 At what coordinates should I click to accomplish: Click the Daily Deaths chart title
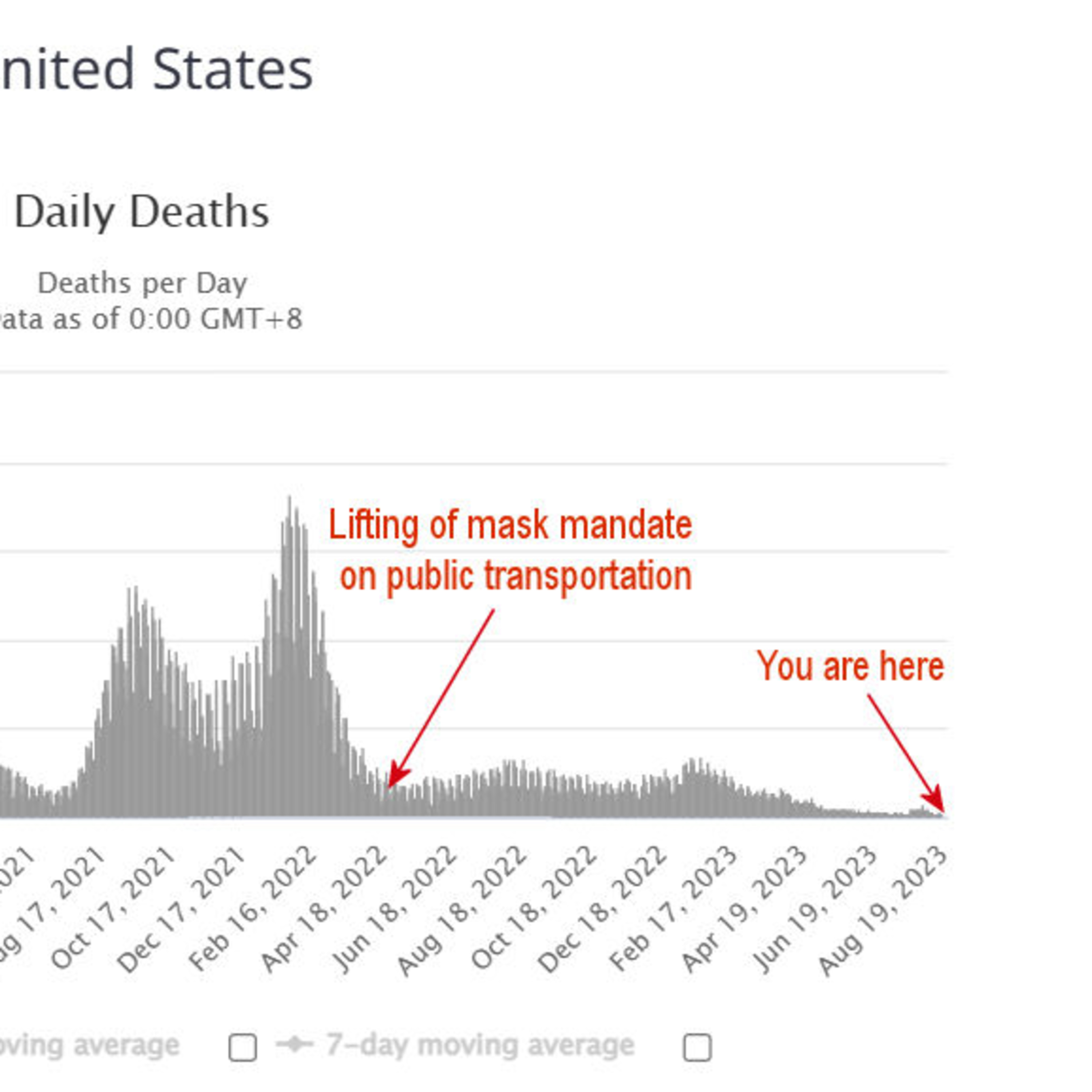pyautogui.click(x=141, y=212)
